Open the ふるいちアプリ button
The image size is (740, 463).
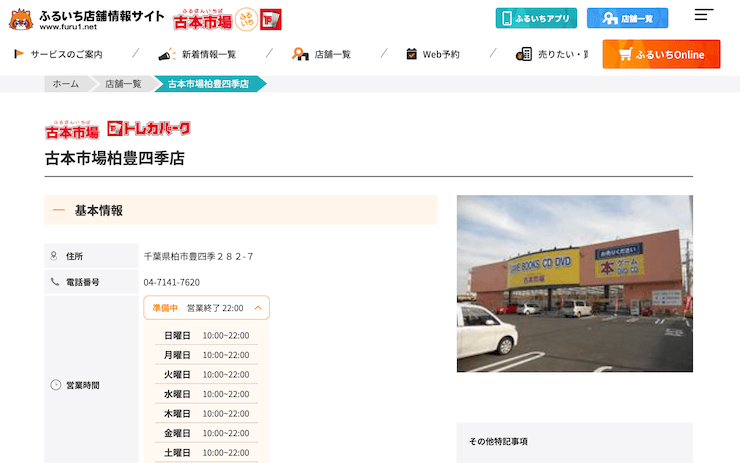(x=536, y=18)
